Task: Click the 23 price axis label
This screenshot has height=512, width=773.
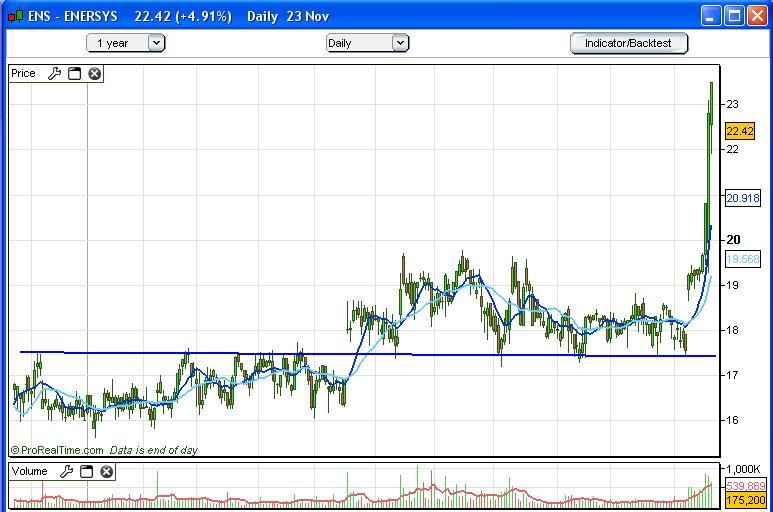Action: click(x=733, y=104)
